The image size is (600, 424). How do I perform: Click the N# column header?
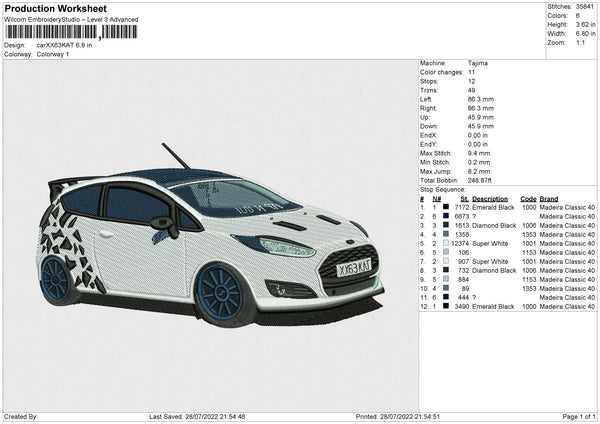(x=437, y=199)
